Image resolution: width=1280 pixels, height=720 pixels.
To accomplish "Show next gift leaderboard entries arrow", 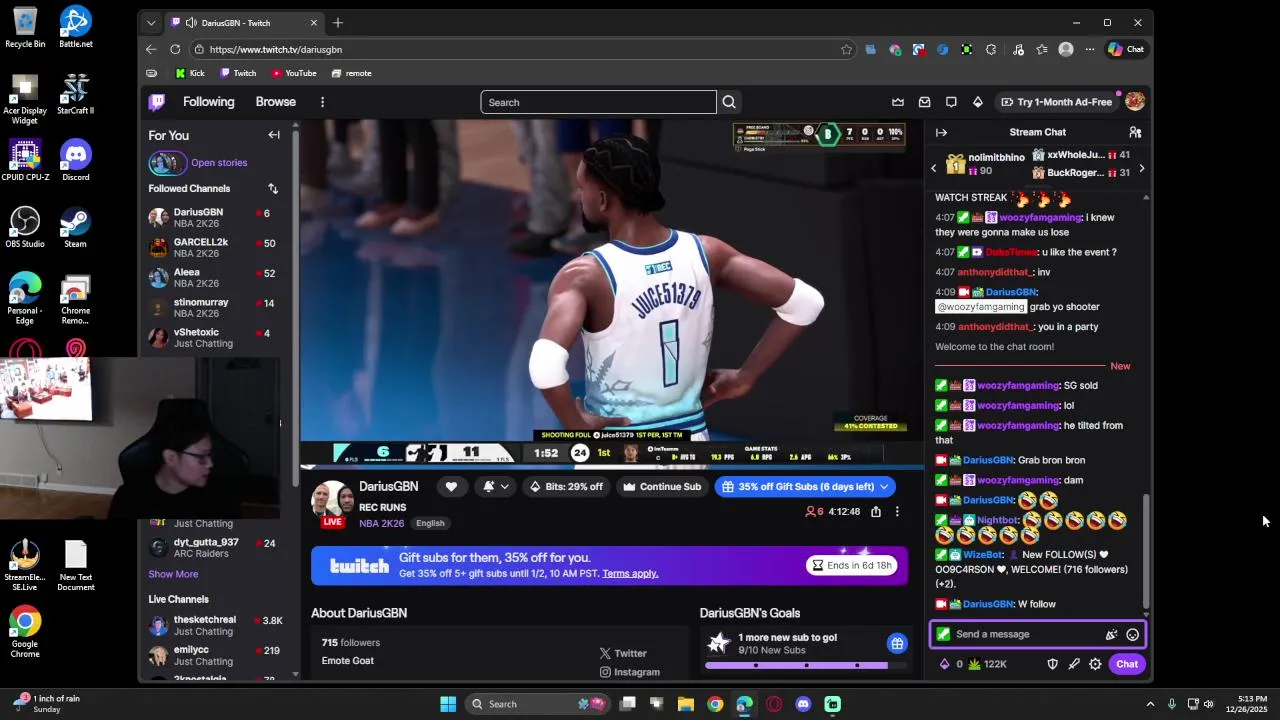I will click(x=1141, y=169).
